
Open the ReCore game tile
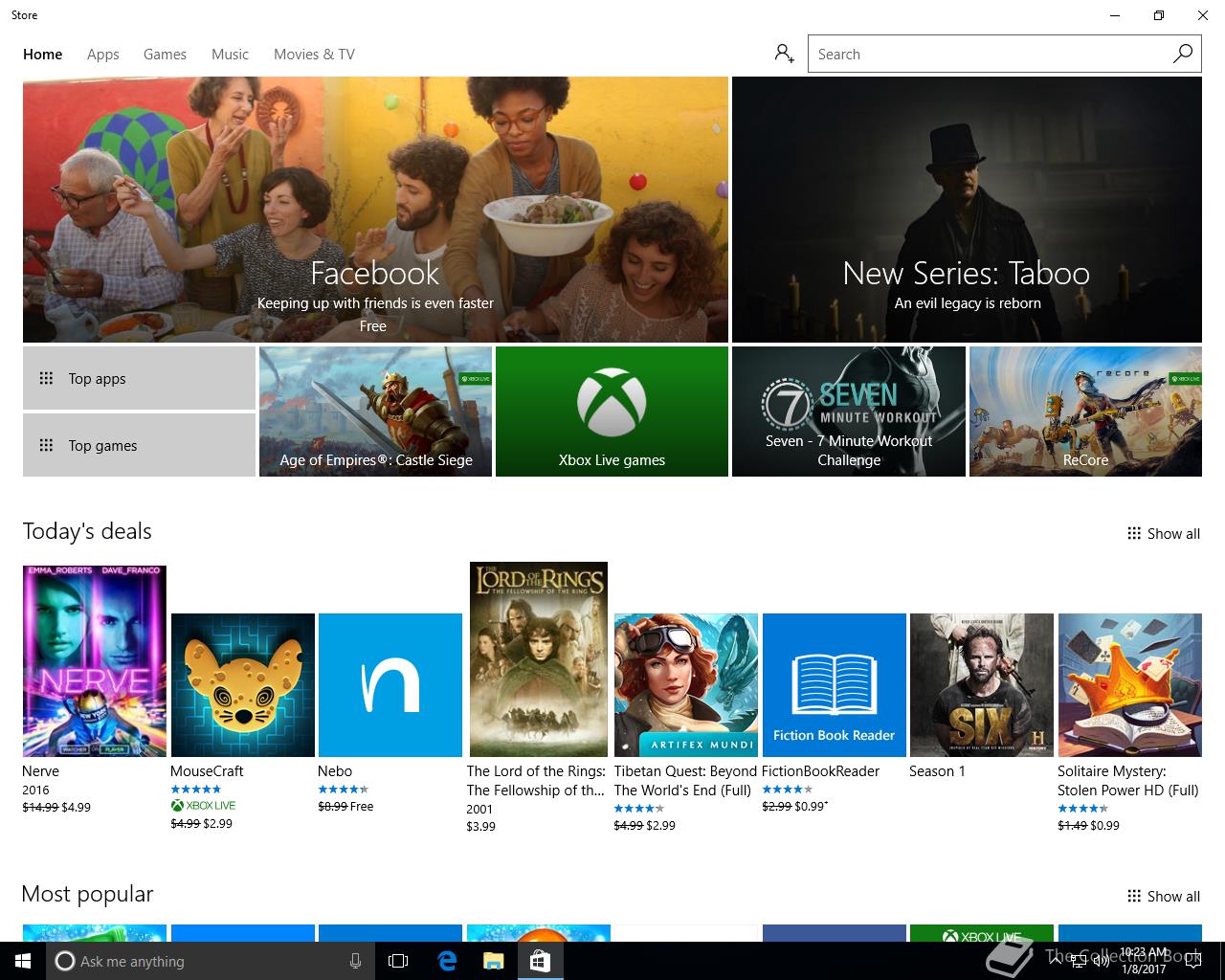tap(1085, 412)
